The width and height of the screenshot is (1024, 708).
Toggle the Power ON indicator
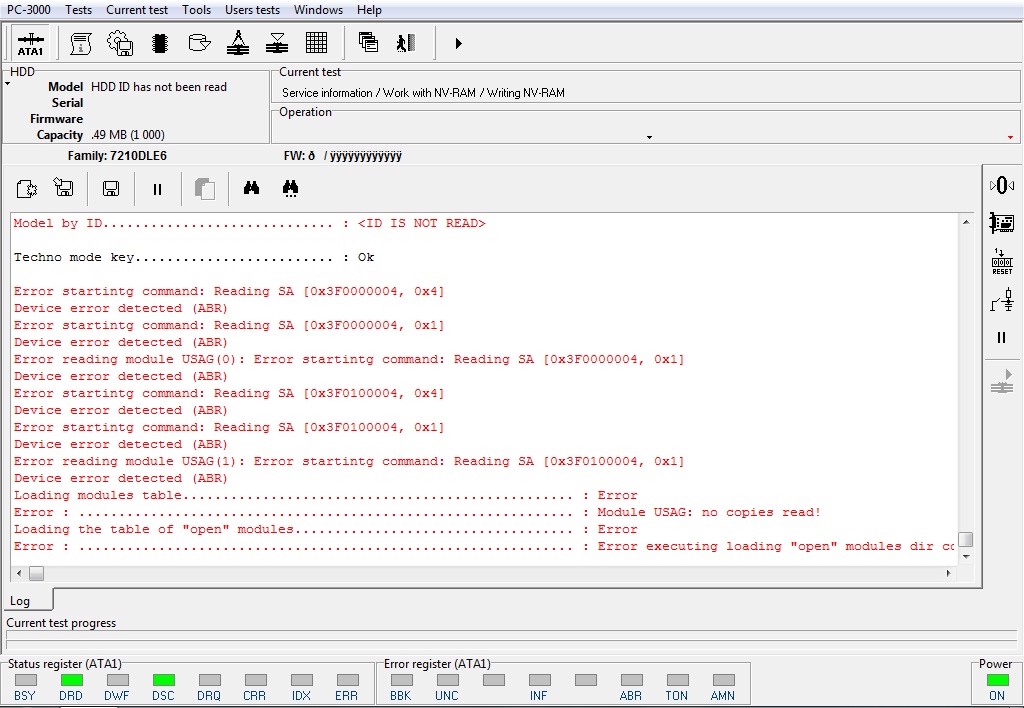click(x=997, y=680)
